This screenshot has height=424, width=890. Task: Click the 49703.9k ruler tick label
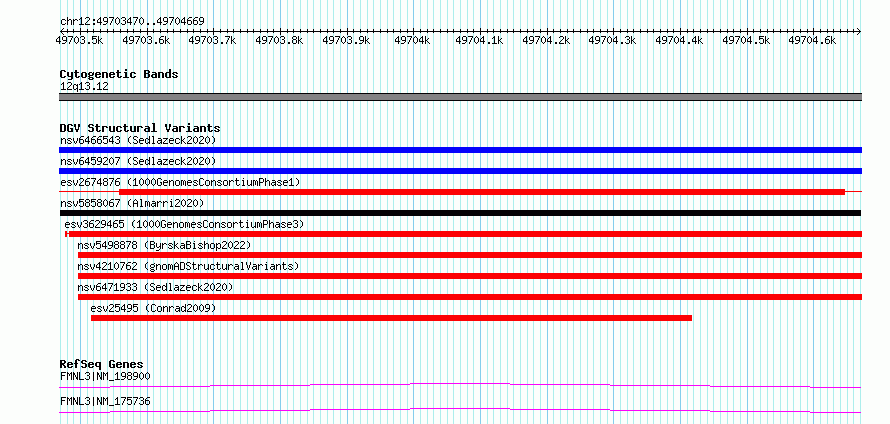[x=346, y=40]
